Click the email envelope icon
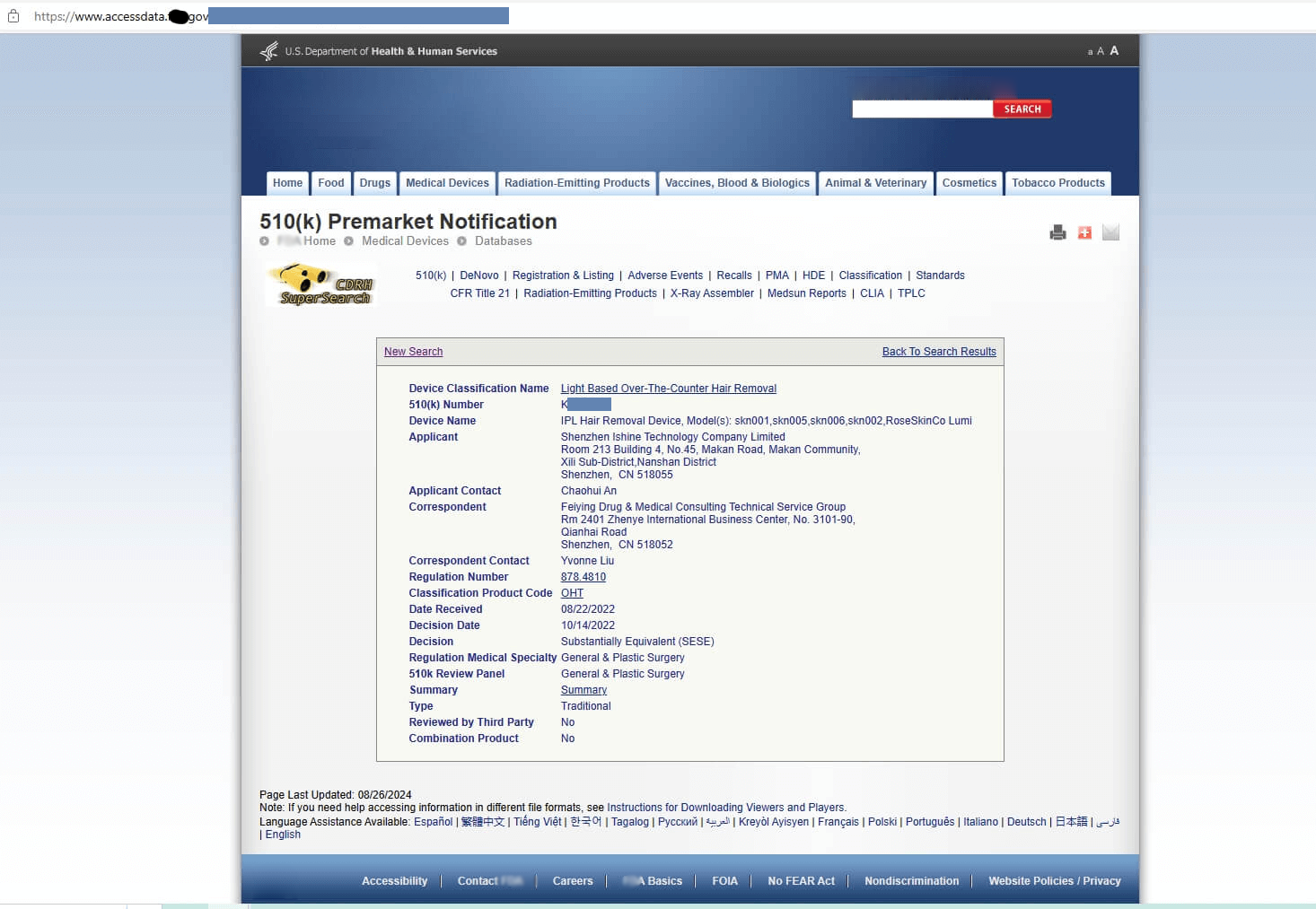The height and width of the screenshot is (909, 1316). (x=1110, y=233)
